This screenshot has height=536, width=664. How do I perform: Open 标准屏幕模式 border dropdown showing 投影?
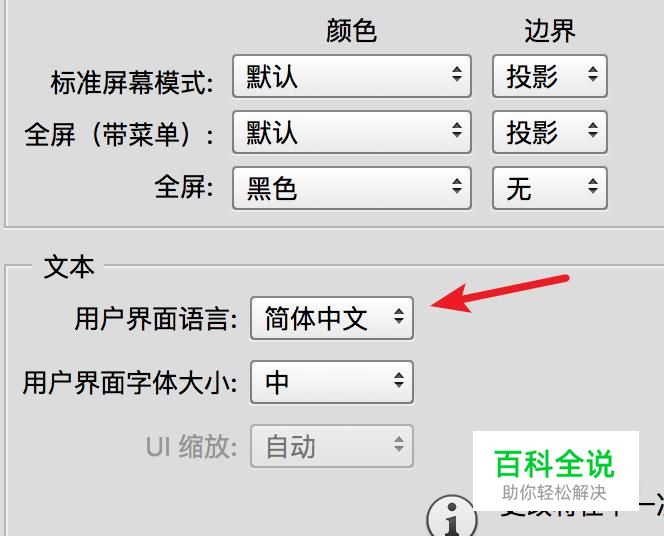[x=550, y=76]
